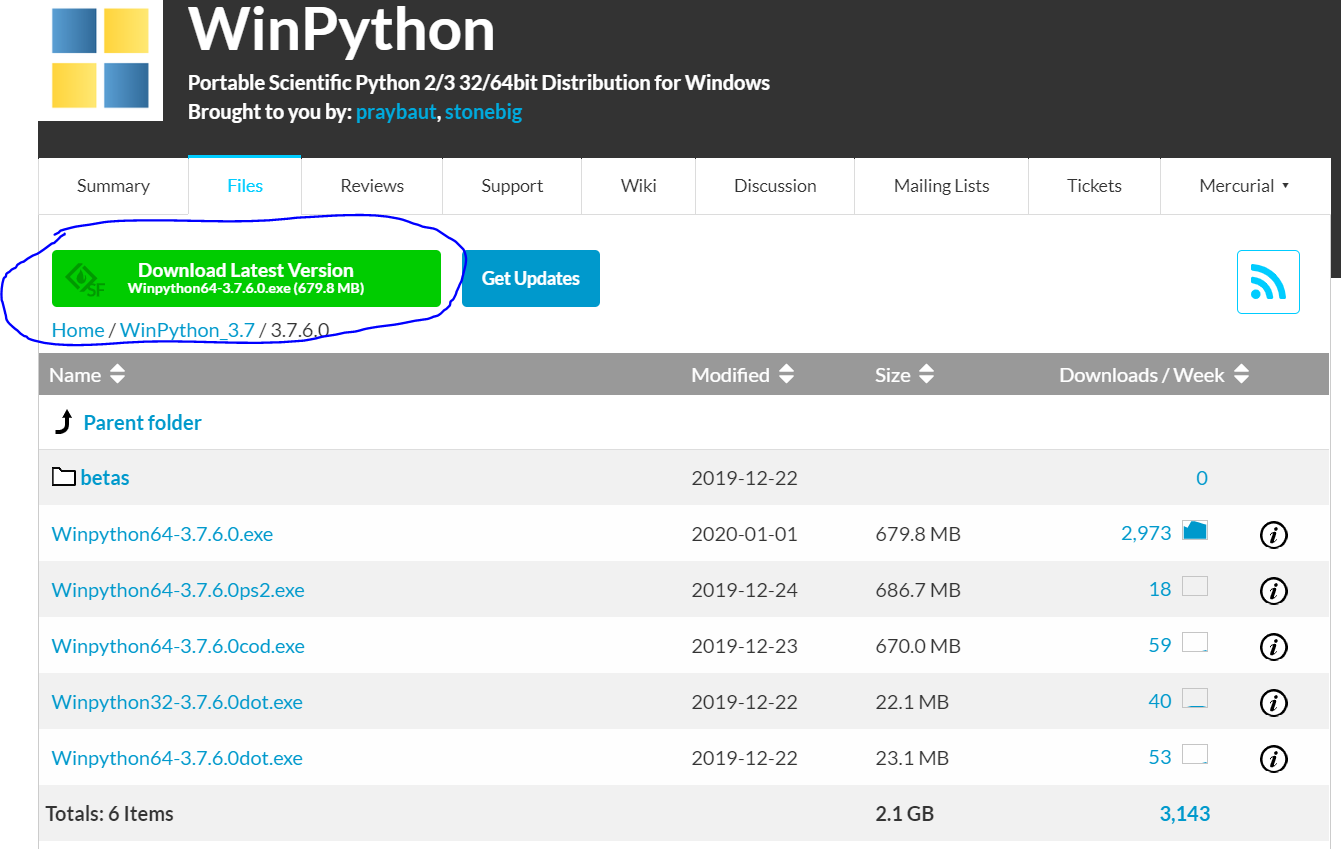The image size is (1341, 849).
Task: Sort files by Modified date
Action: point(742,374)
